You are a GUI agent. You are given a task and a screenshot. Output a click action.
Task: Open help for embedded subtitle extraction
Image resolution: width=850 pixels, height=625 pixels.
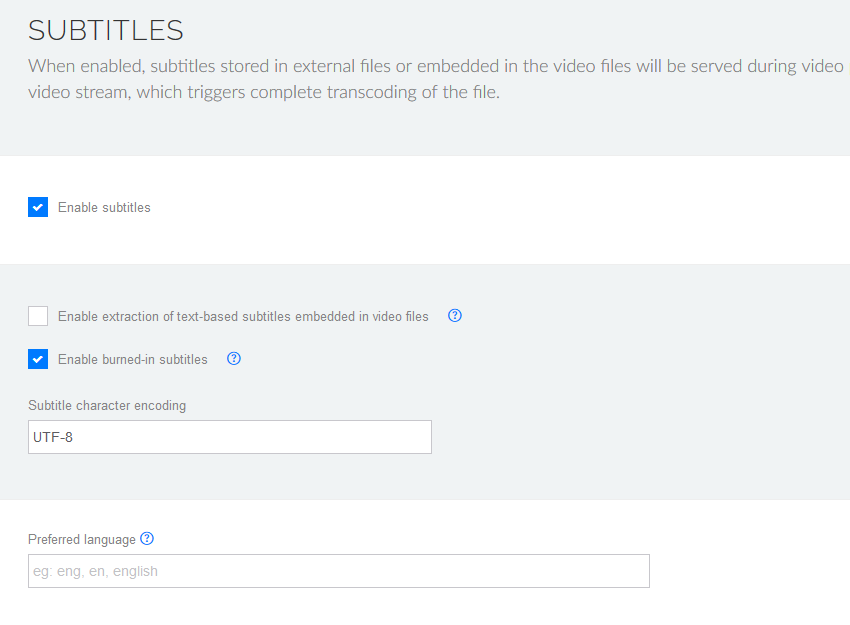(455, 316)
